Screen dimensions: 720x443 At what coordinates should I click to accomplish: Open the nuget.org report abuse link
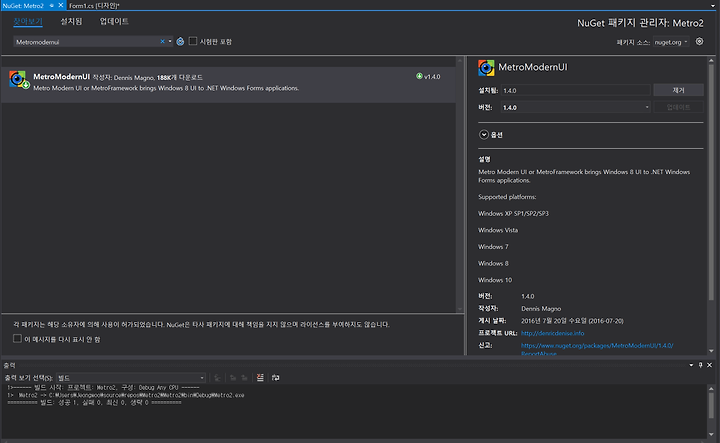pyautogui.click(x=597, y=349)
